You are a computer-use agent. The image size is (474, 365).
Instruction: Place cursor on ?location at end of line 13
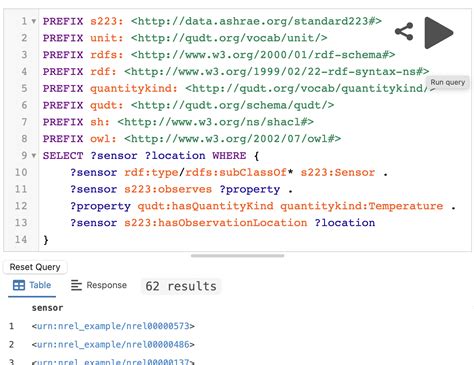(x=345, y=223)
